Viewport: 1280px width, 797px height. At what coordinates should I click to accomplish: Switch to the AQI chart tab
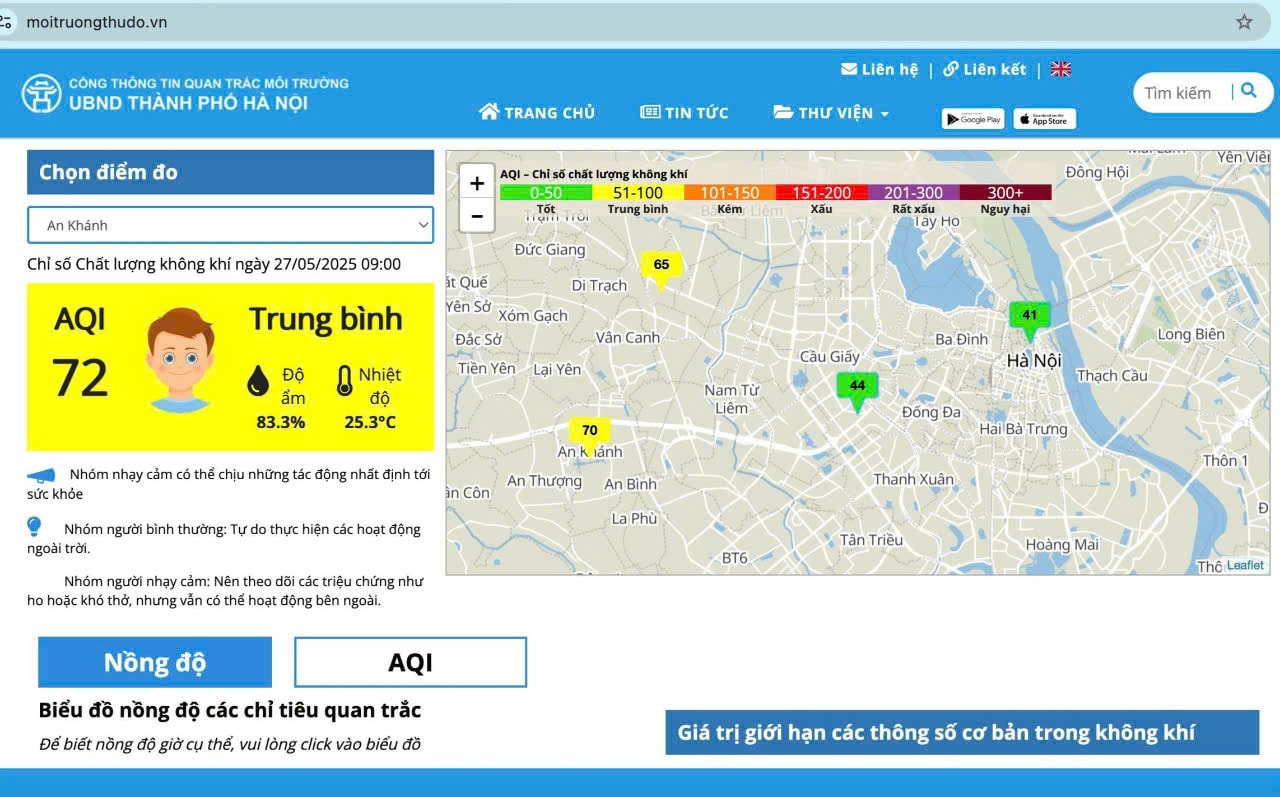click(410, 662)
